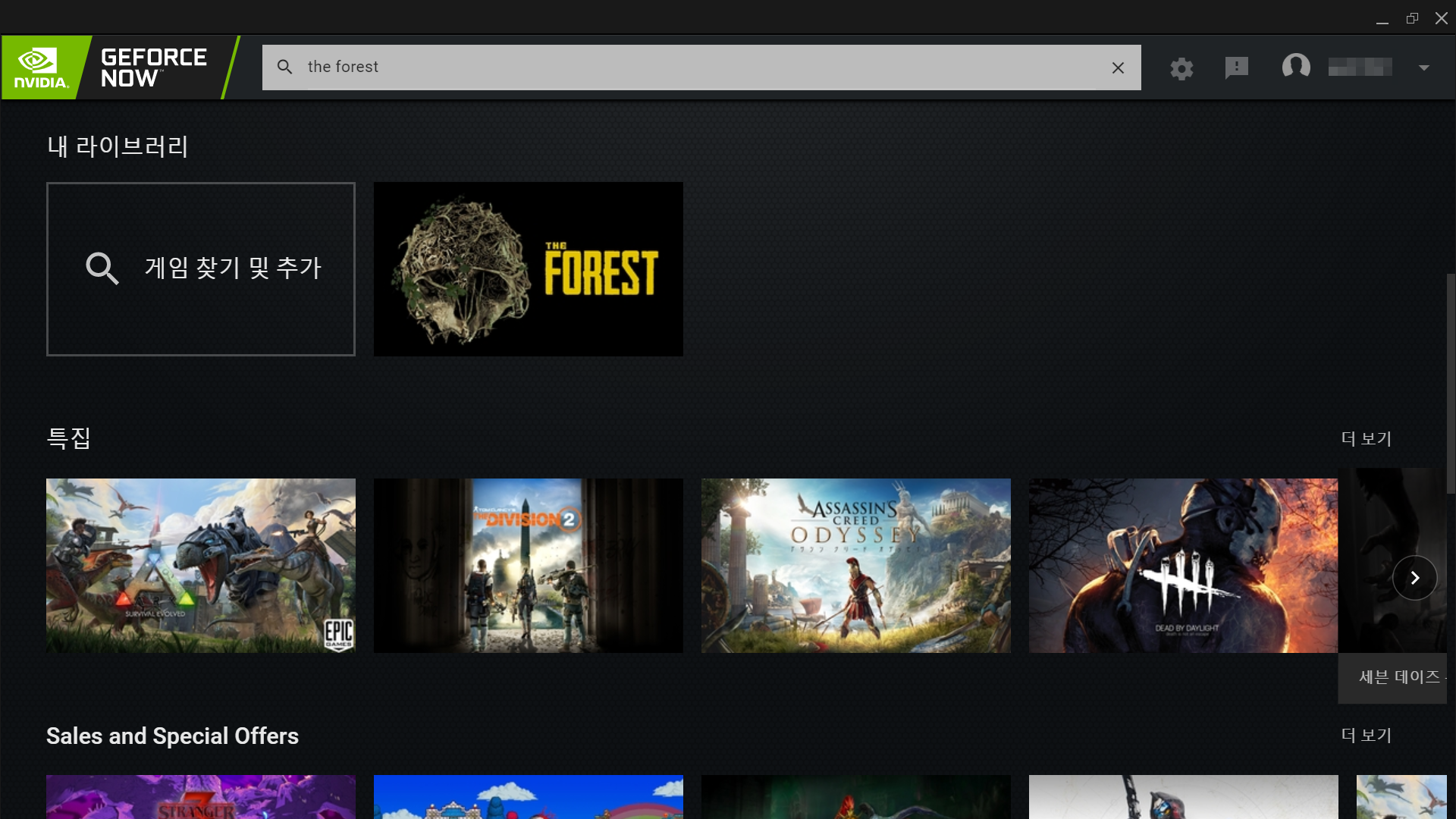This screenshot has width=1456, height=819.
Task: Open The Forest game from library
Action: (528, 268)
